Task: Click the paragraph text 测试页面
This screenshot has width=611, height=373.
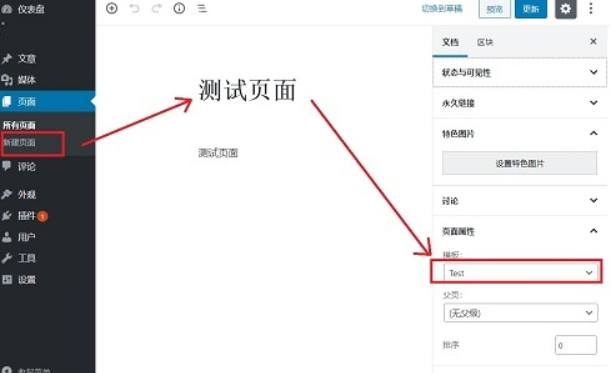Action: (x=218, y=153)
